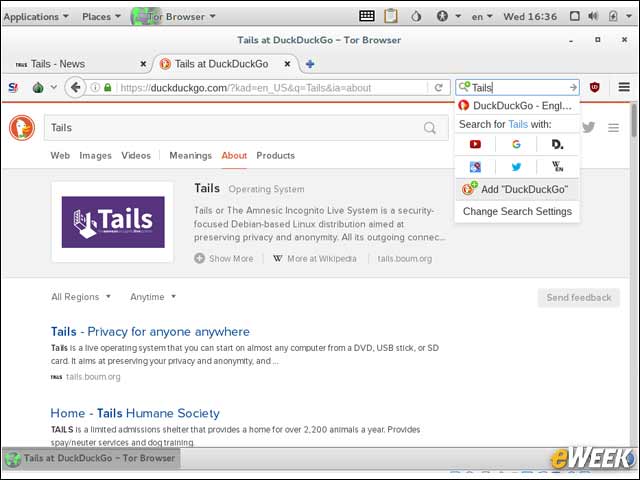Screen dimensions: 640x480
Task: Open Tails - Privacy for anyone anywhere result
Action: [x=150, y=331]
